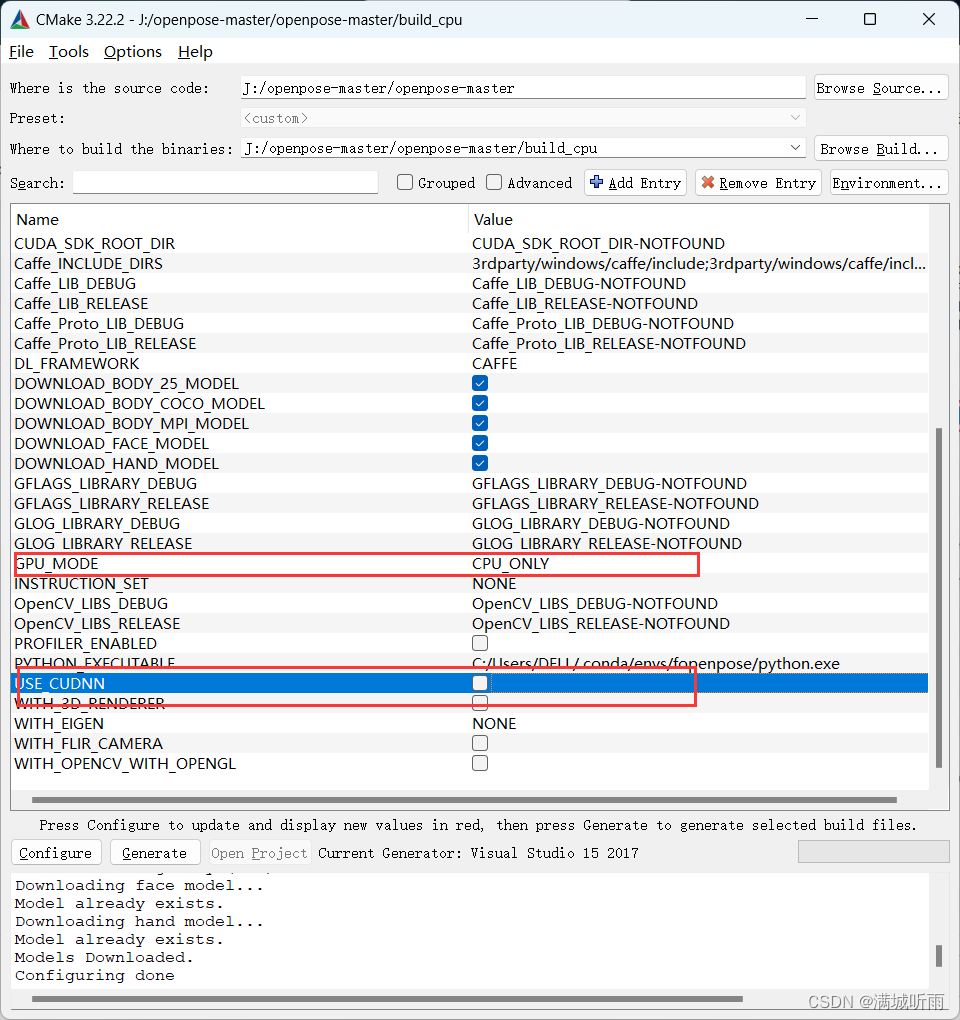Open the Preset dropdown showing custom

(795, 117)
